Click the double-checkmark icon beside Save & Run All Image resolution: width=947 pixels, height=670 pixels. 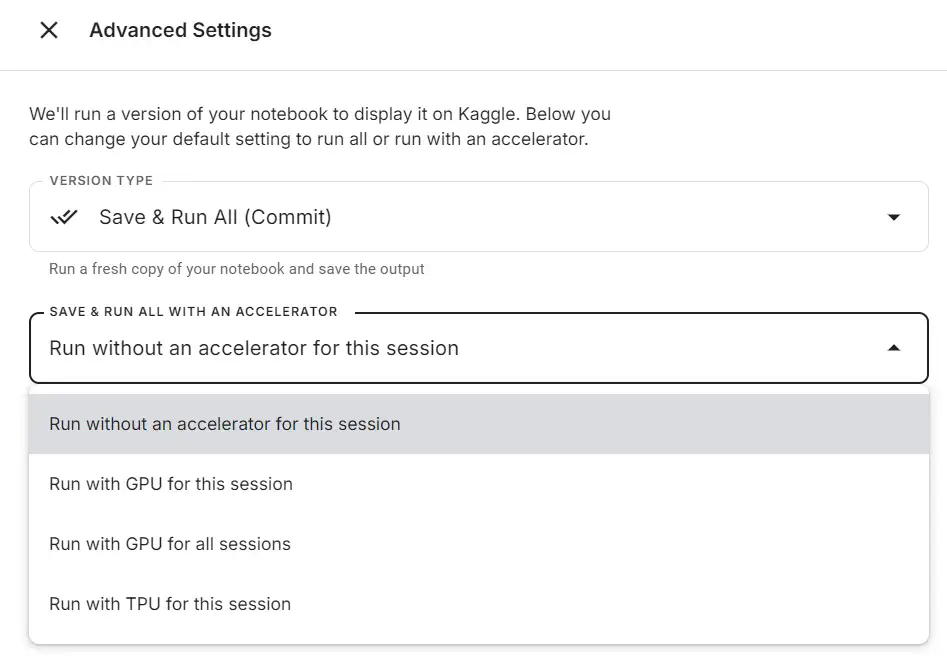64,217
